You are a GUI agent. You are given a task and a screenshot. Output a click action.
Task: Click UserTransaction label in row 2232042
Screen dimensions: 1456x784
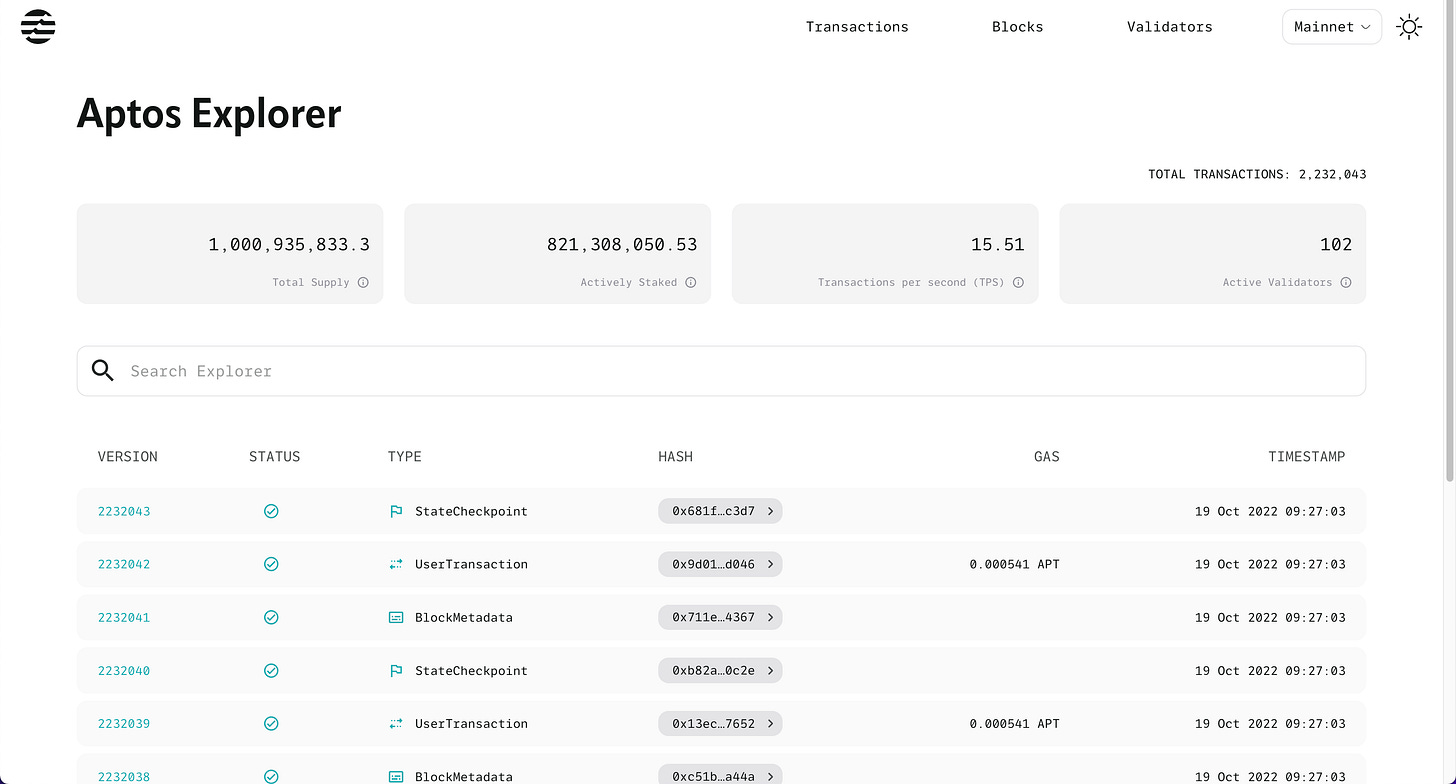pyautogui.click(x=471, y=564)
